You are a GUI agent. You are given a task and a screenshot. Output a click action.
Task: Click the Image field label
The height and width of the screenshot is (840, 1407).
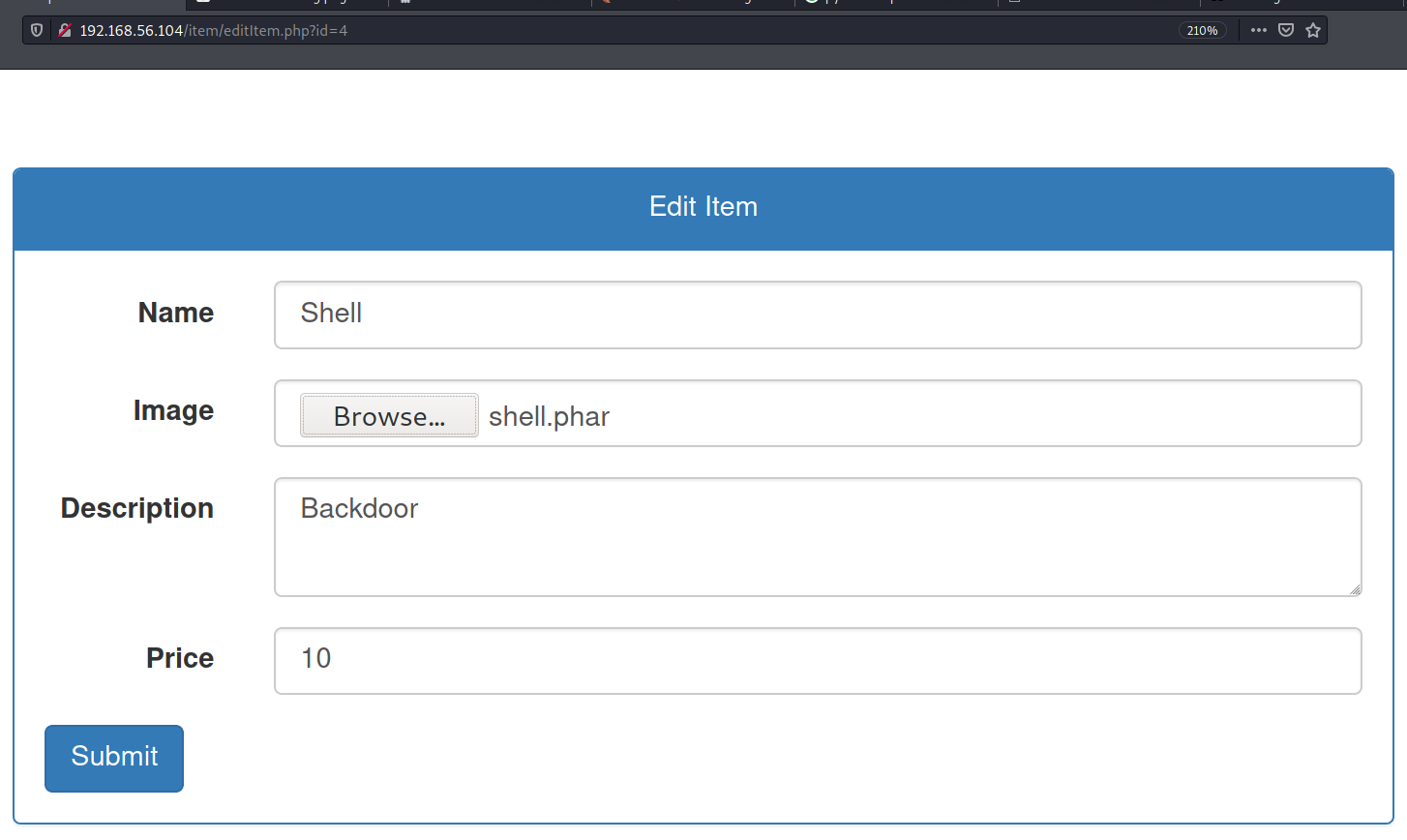173,410
